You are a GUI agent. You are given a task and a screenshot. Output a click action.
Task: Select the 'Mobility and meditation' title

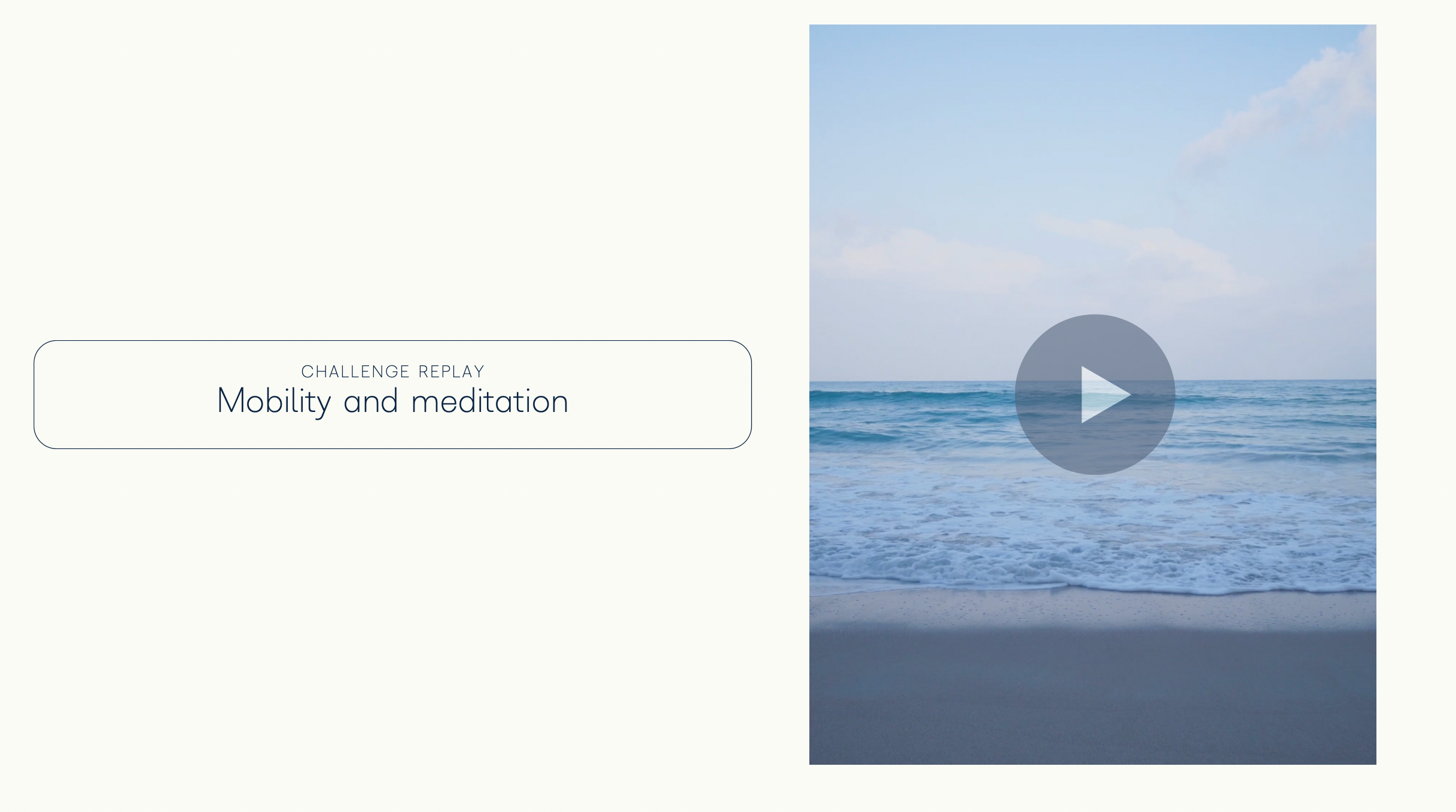tap(392, 401)
